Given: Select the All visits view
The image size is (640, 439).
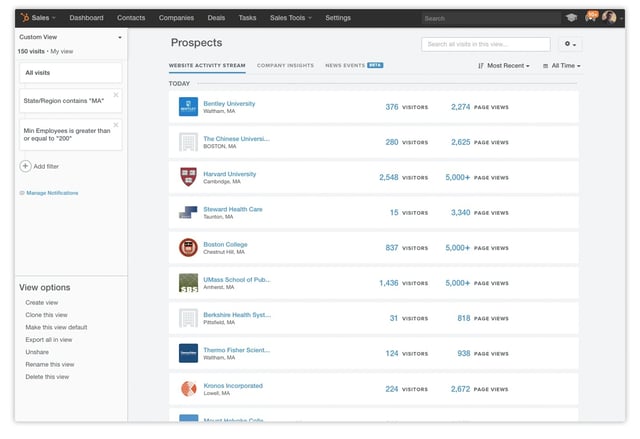Looking at the screenshot, I should tap(71, 73).
